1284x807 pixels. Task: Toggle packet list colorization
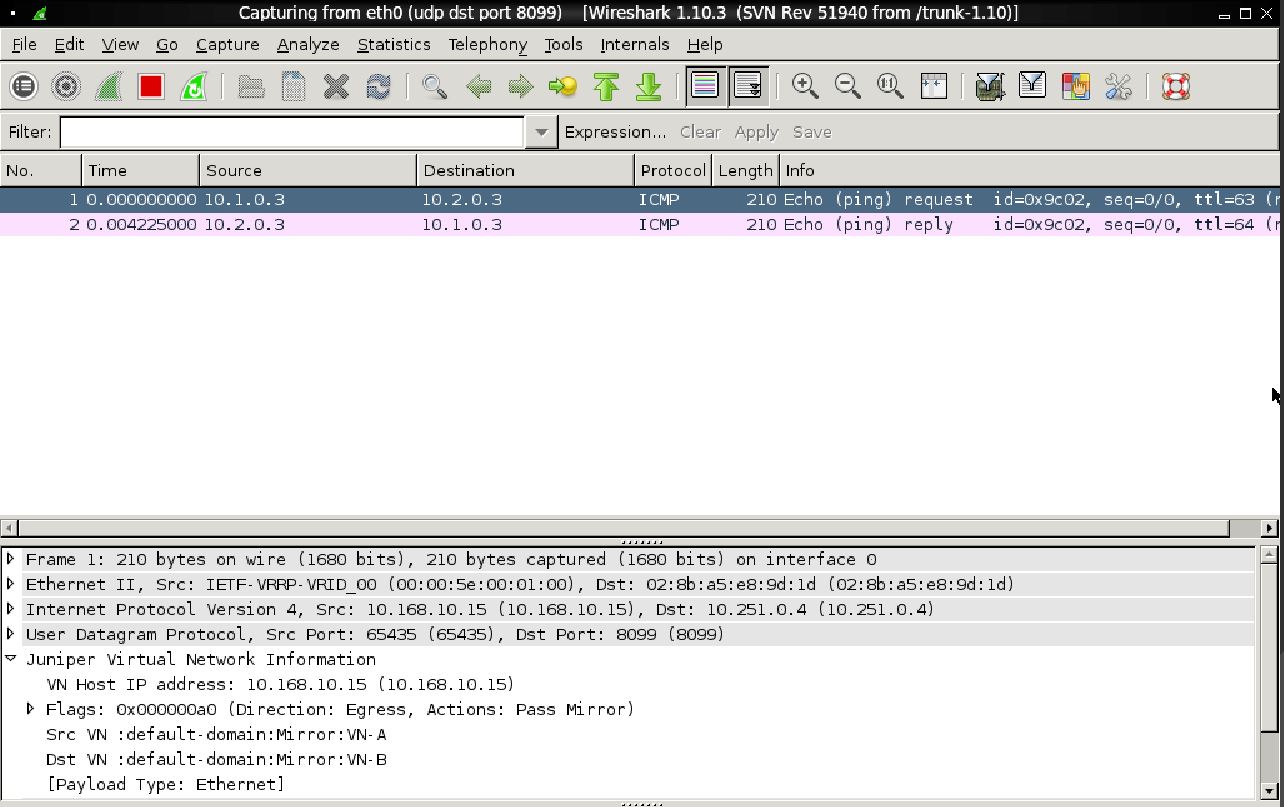tap(706, 86)
